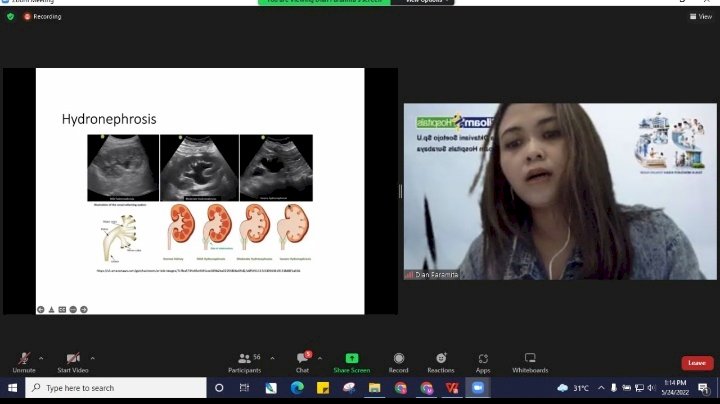Viewport: 720px width, 404px height.
Task: Expand video options arrow beside Start Video
Action: coord(92,358)
